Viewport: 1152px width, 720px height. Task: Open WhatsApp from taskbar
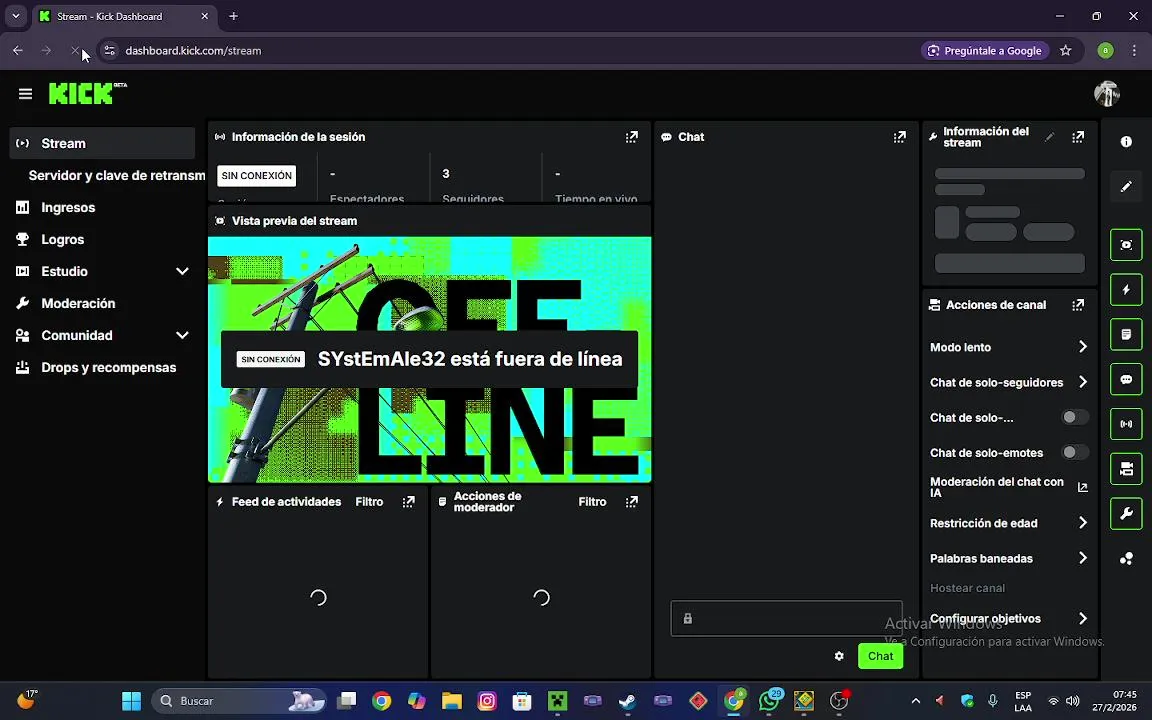coord(768,701)
